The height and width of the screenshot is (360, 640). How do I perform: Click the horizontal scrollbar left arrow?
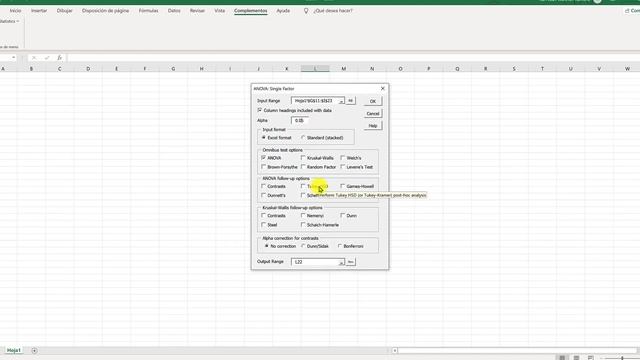pos(395,350)
